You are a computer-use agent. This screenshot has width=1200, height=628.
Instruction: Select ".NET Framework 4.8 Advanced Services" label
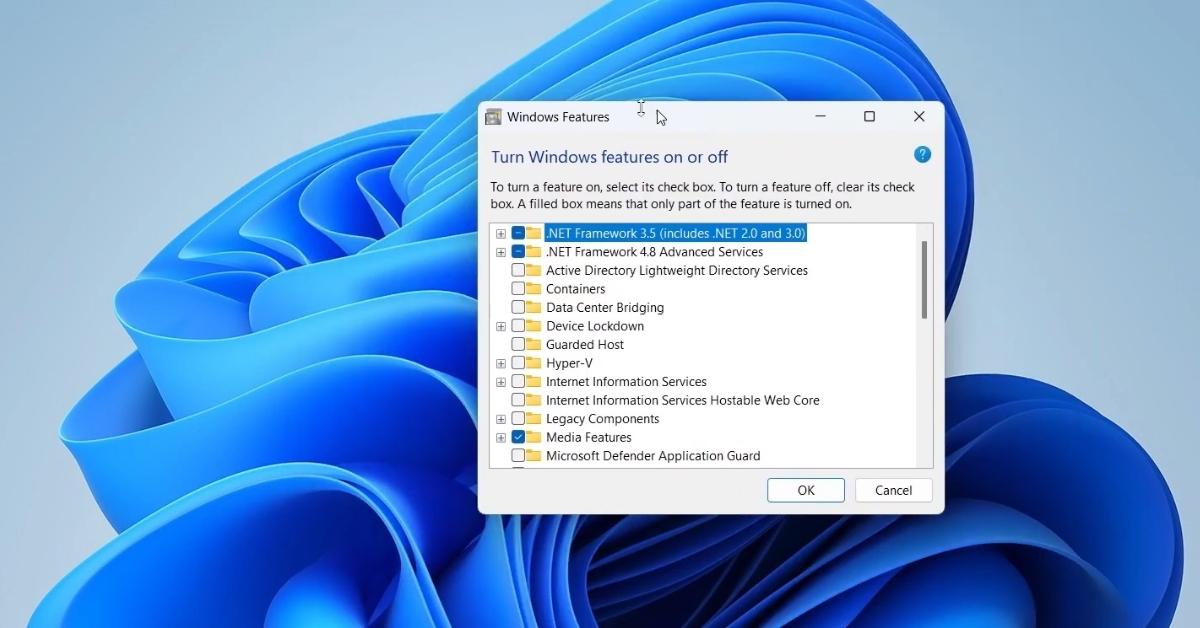click(655, 252)
